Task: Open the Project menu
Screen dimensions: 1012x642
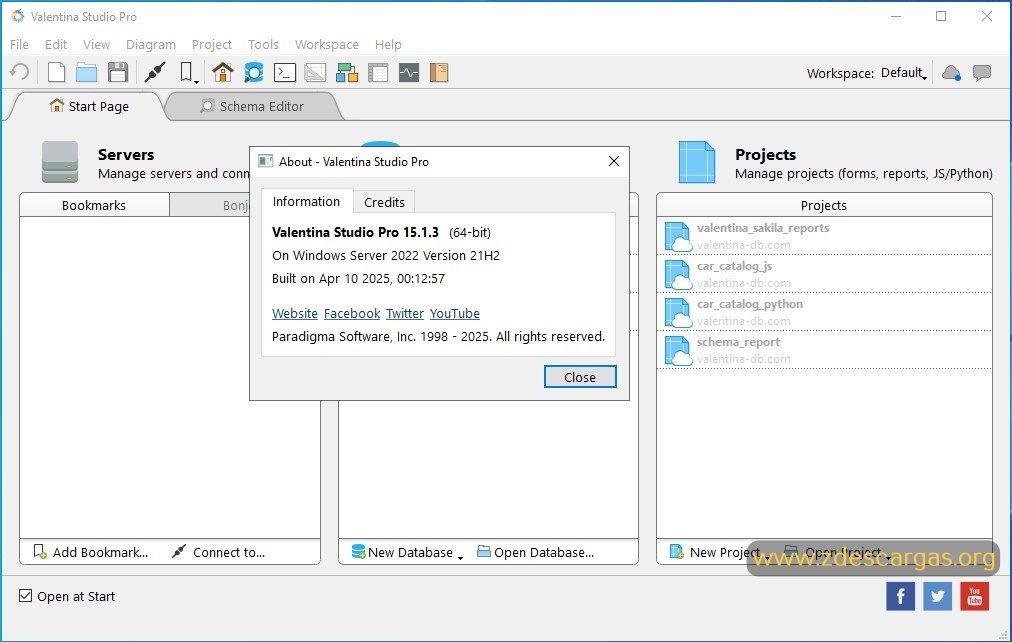Action: [x=212, y=45]
